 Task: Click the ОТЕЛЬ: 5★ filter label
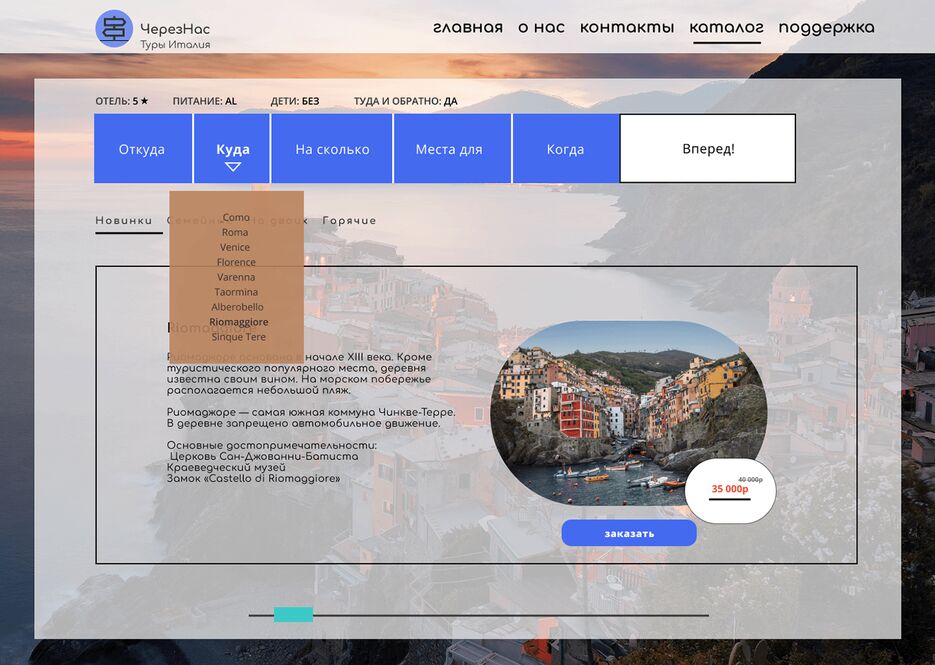coord(122,101)
